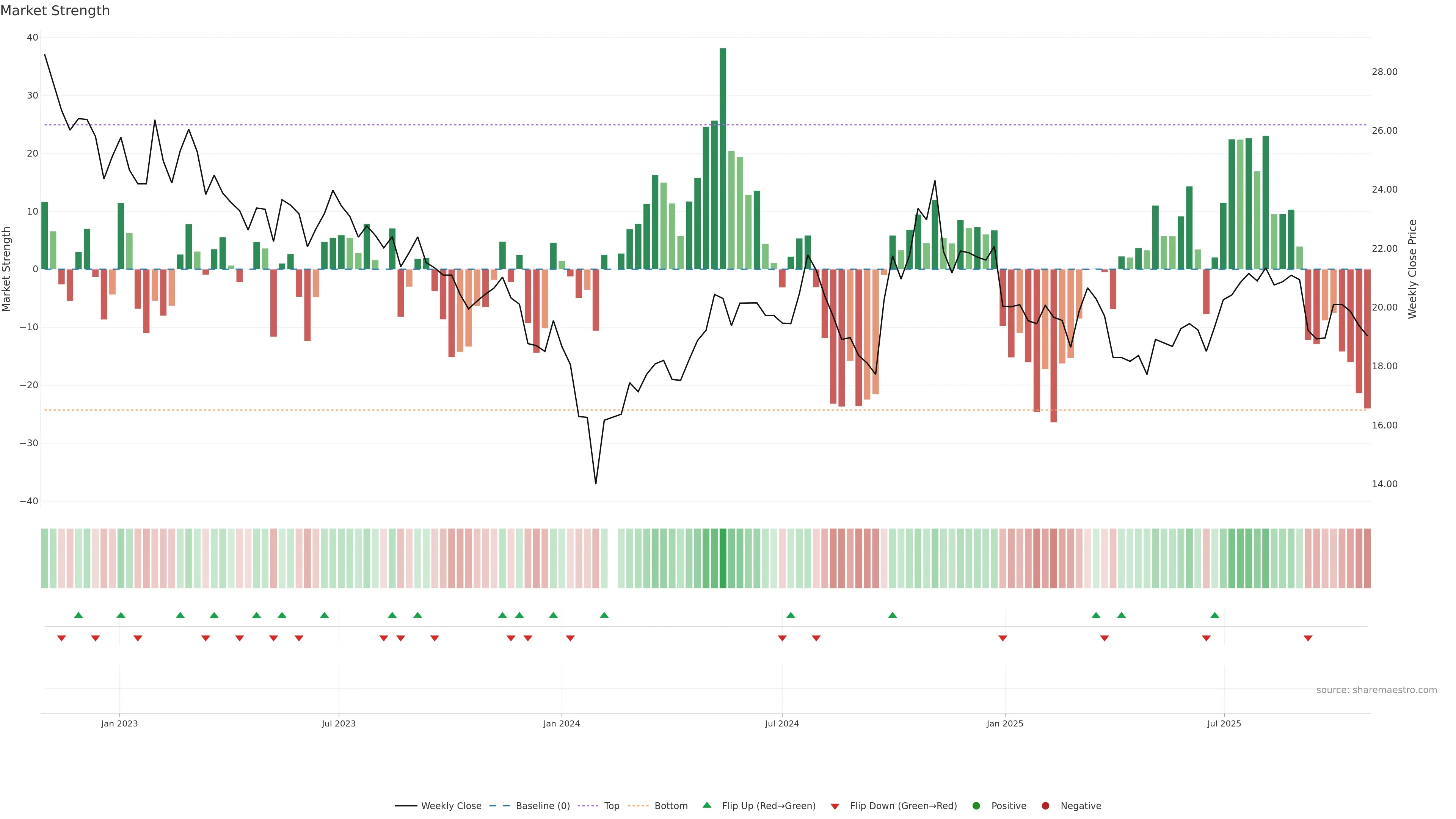Click the Jul 2025 x-axis label

click(1224, 723)
